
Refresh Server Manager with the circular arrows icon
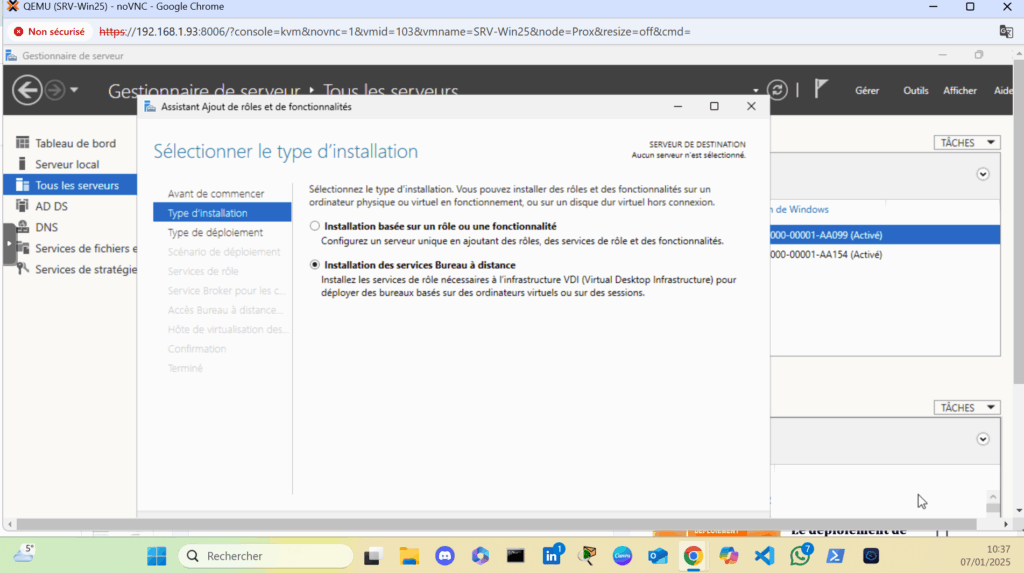[x=777, y=90]
